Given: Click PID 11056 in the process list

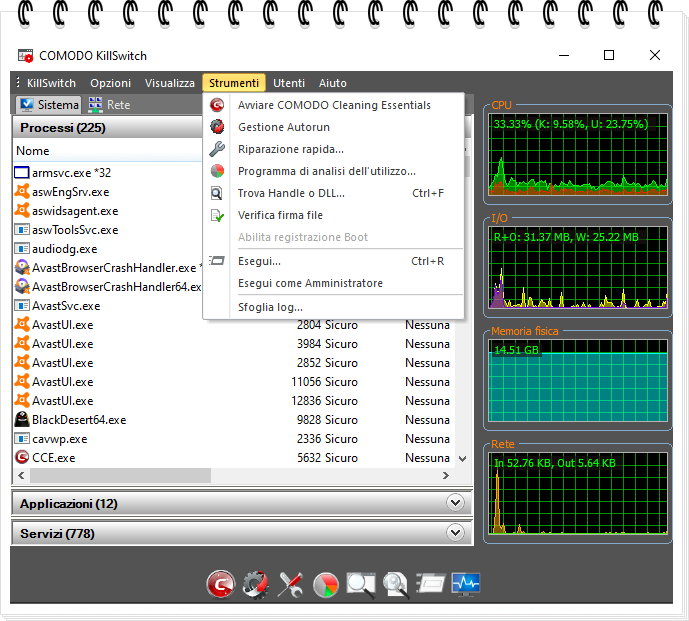Looking at the screenshot, I should (306, 382).
